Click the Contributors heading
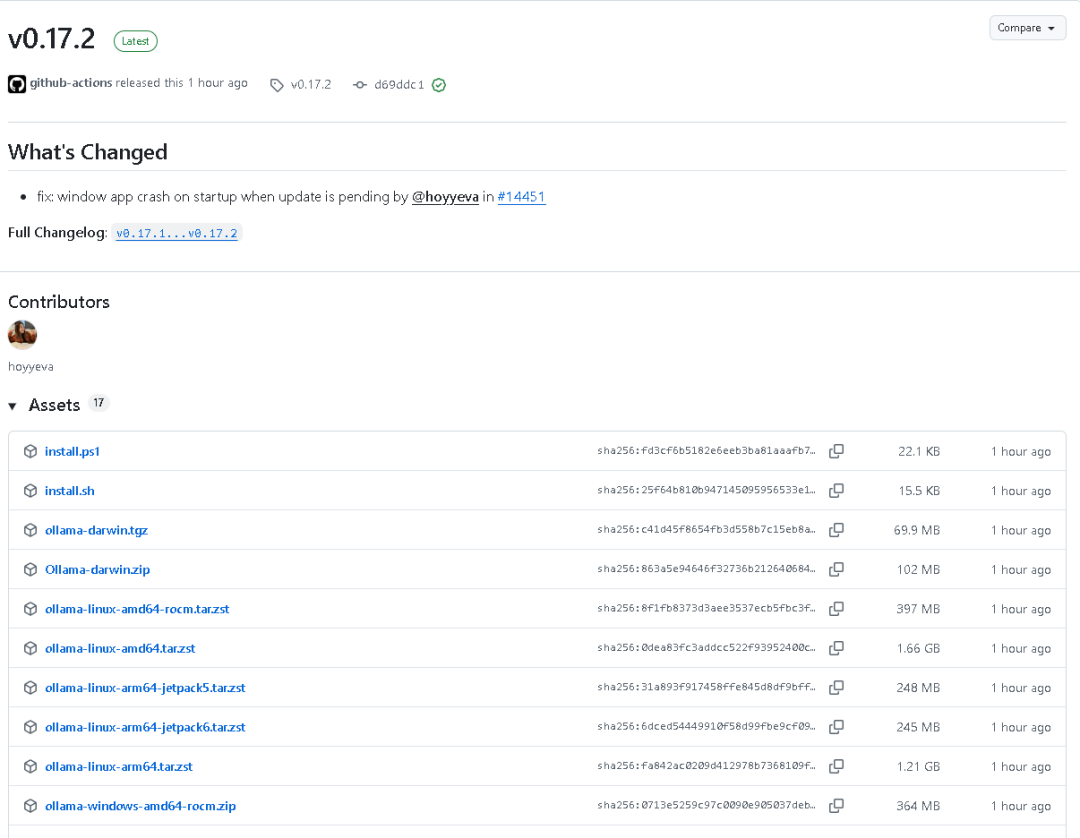 [59, 302]
